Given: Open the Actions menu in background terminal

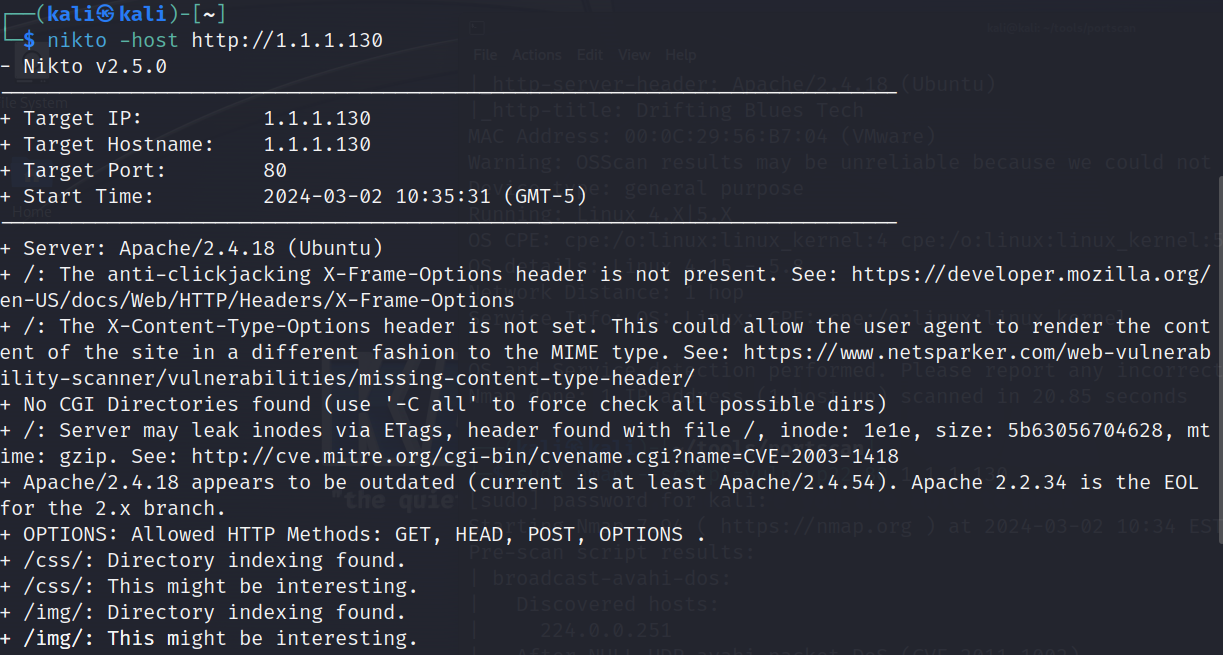Looking at the screenshot, I should (537, 55).
